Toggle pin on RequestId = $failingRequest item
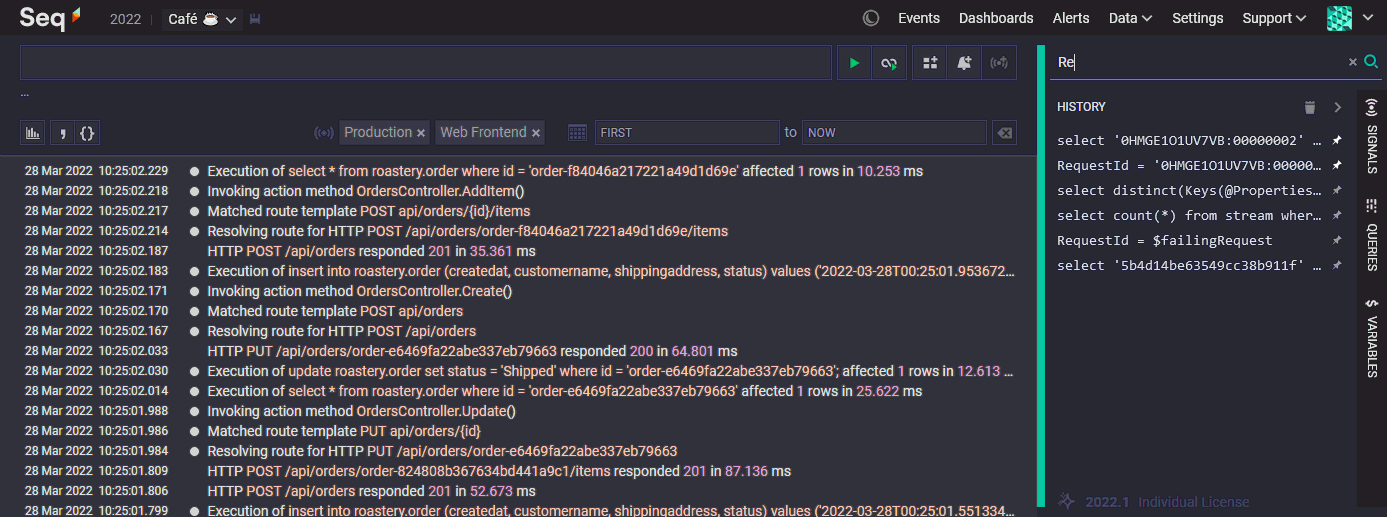1387x517 pixels. coord(1337,240)
